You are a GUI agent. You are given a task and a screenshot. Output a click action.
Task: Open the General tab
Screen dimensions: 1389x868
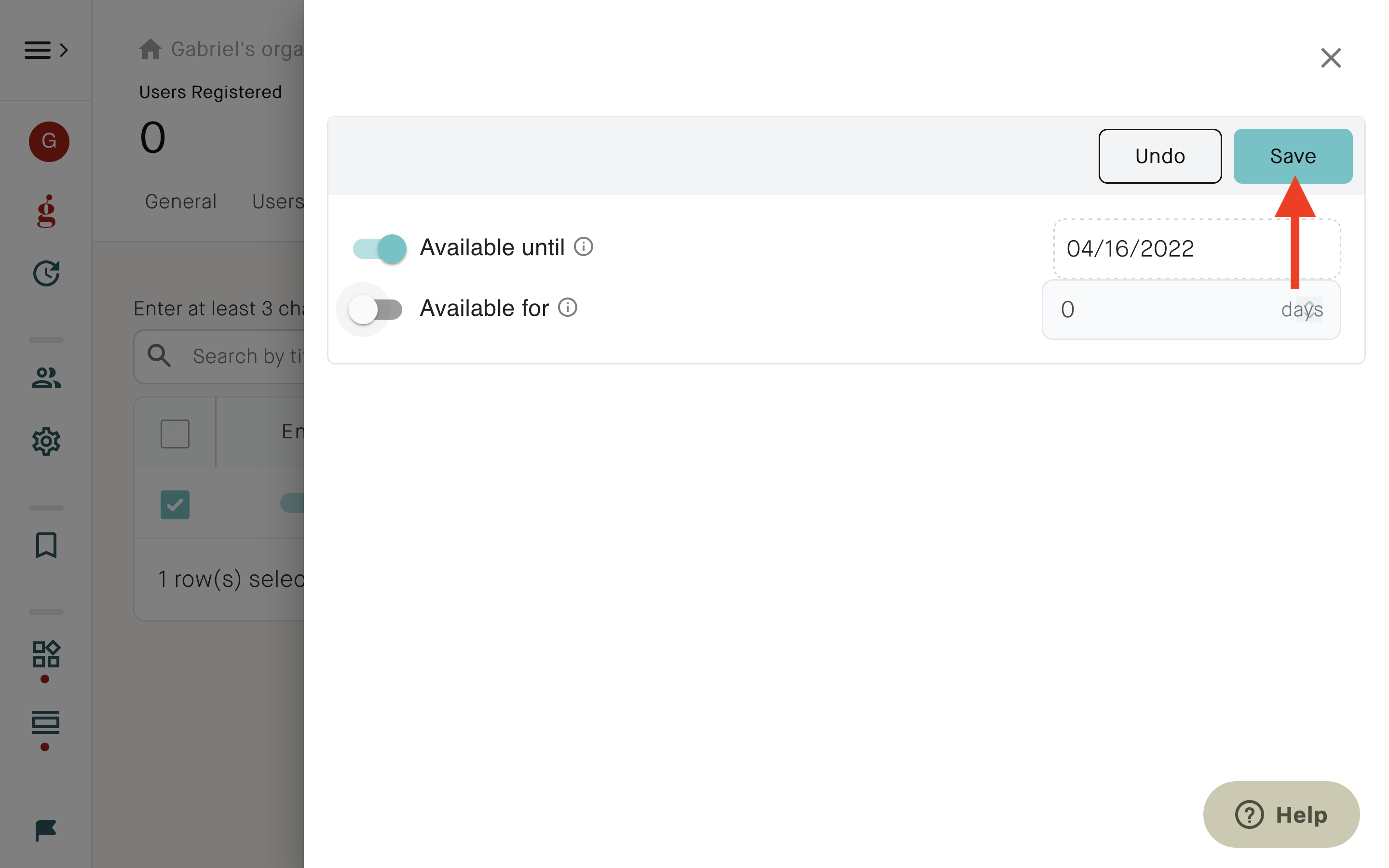point(181,202)
